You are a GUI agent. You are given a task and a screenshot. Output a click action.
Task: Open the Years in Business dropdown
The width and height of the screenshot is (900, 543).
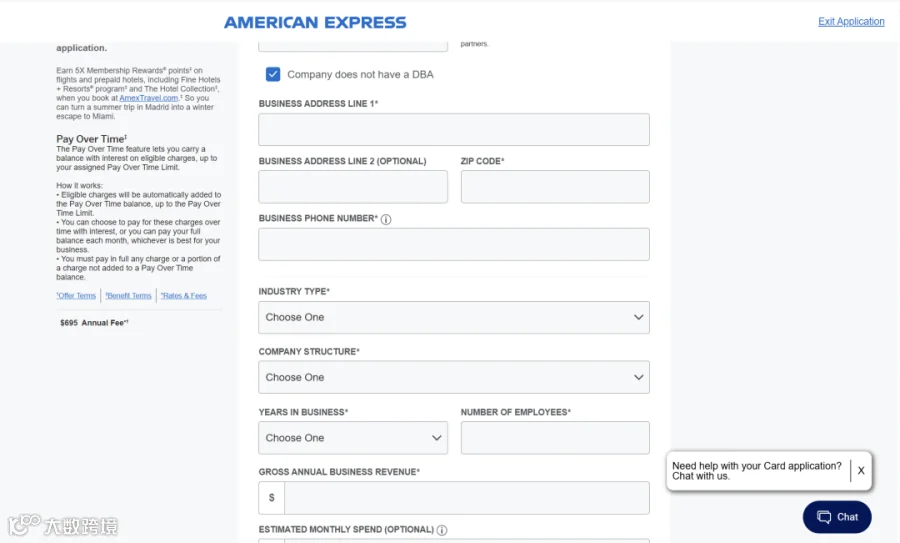[x=352, y=438]
